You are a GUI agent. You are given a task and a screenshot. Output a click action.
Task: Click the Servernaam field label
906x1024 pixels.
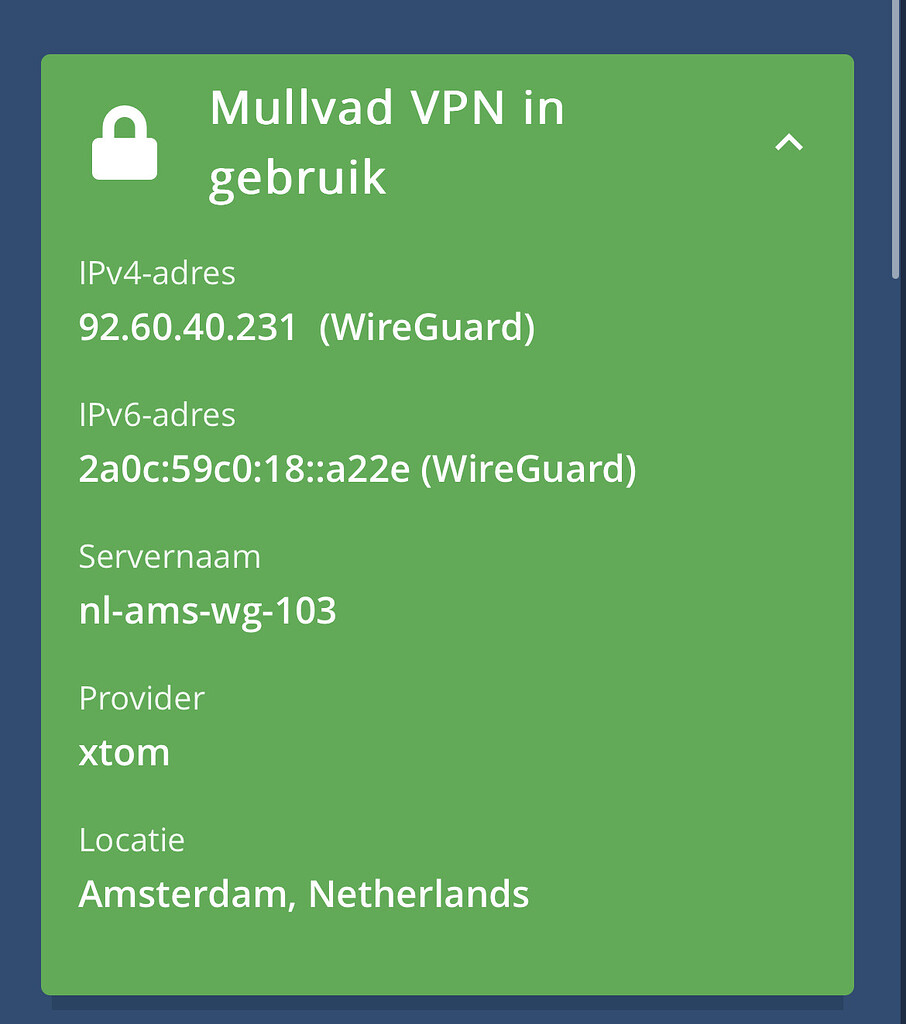coord(170,557)
